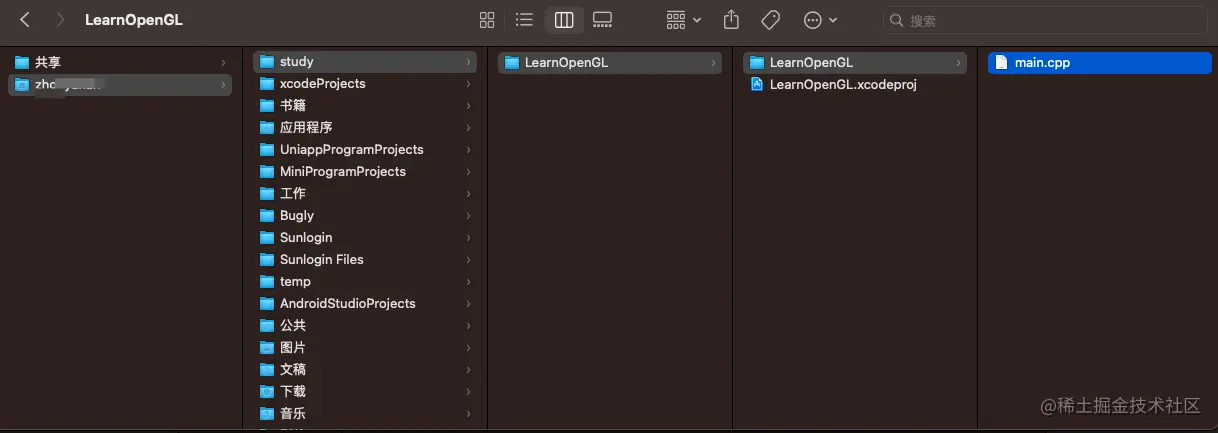Click the 音乐 folder icon

tap(267, 414)
